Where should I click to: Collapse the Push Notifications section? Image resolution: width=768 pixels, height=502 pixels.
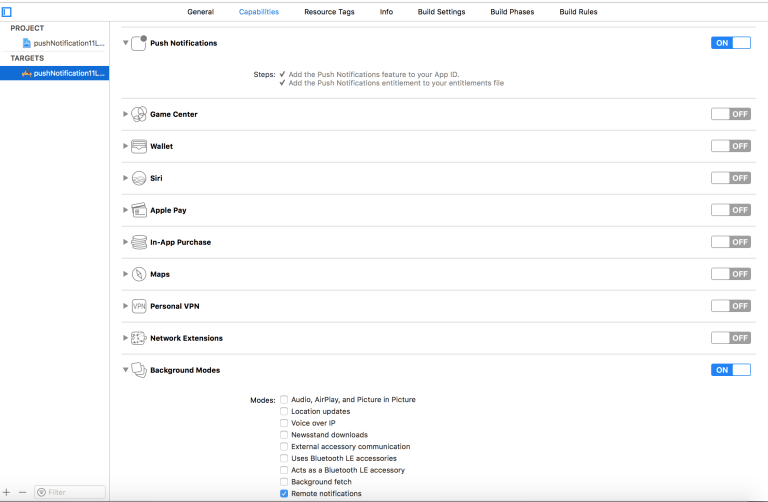pos(126,43)
